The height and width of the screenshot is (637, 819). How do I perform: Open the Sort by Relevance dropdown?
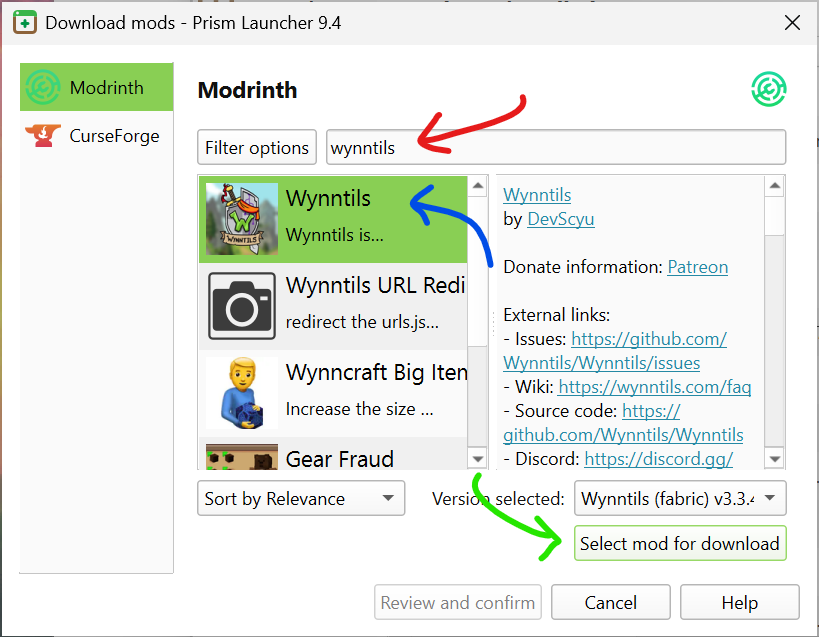pos(300,498)
